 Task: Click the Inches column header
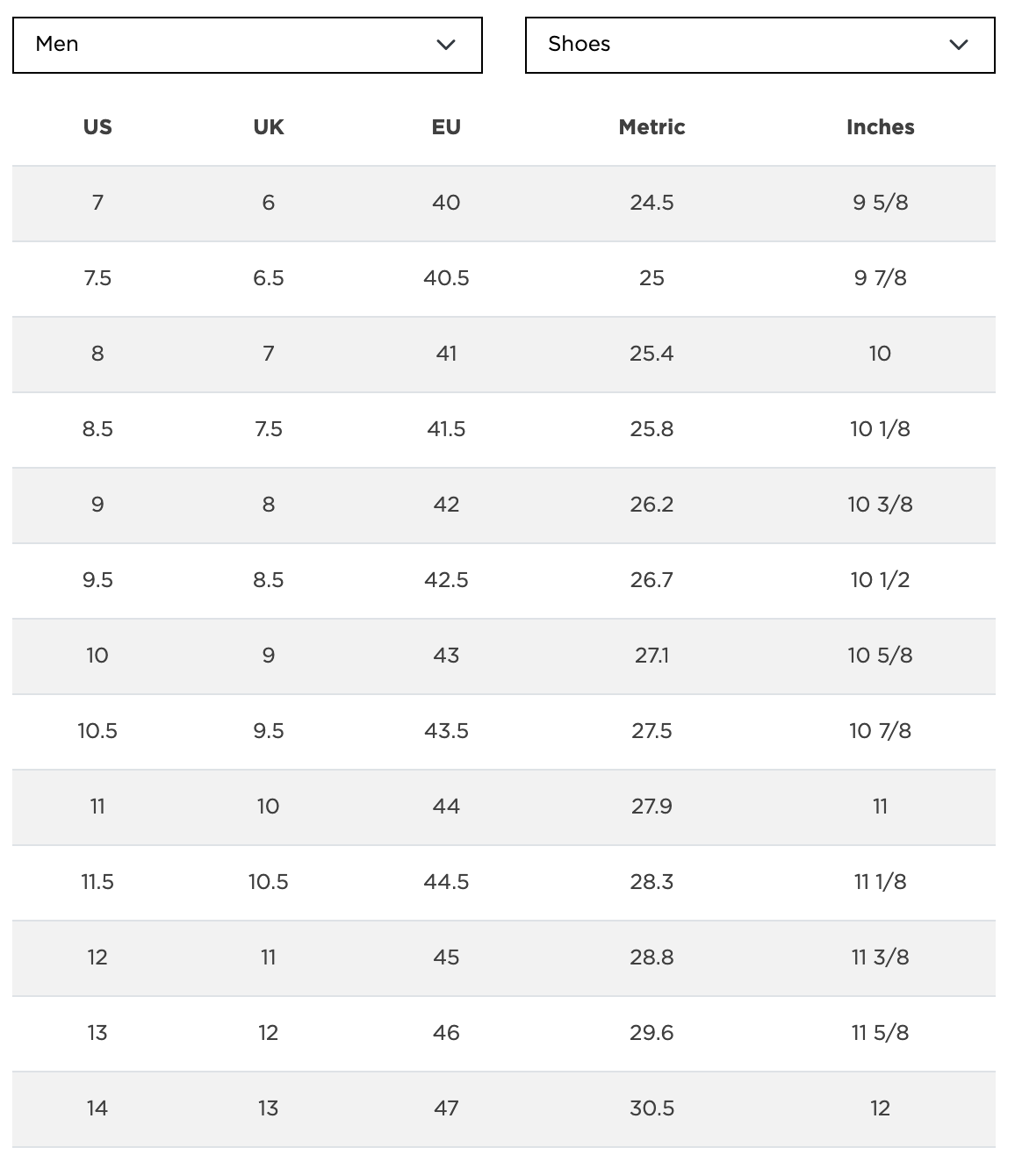[880, 127]
